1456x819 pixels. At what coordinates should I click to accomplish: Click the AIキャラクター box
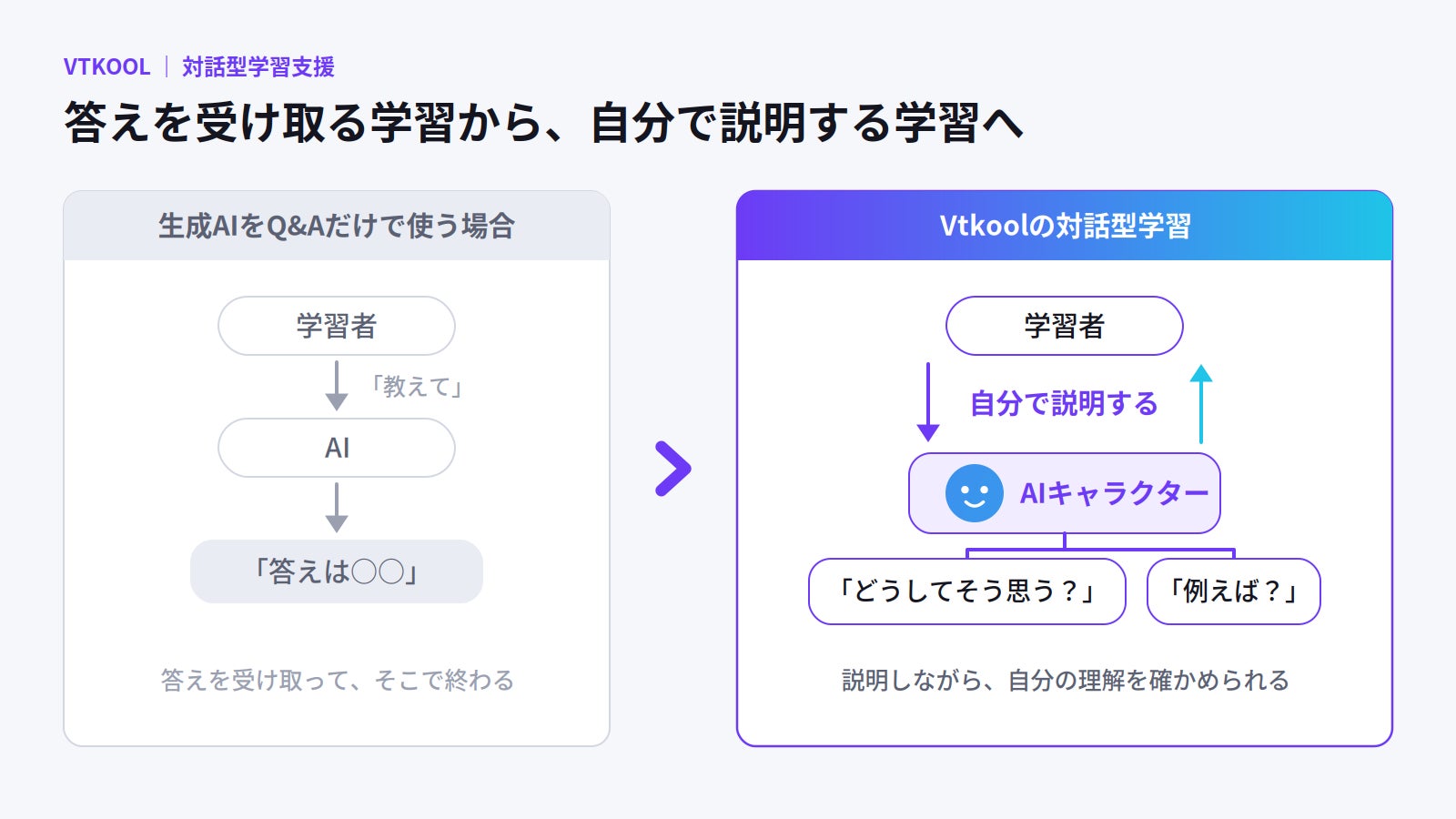click(x=1065, y=493)
